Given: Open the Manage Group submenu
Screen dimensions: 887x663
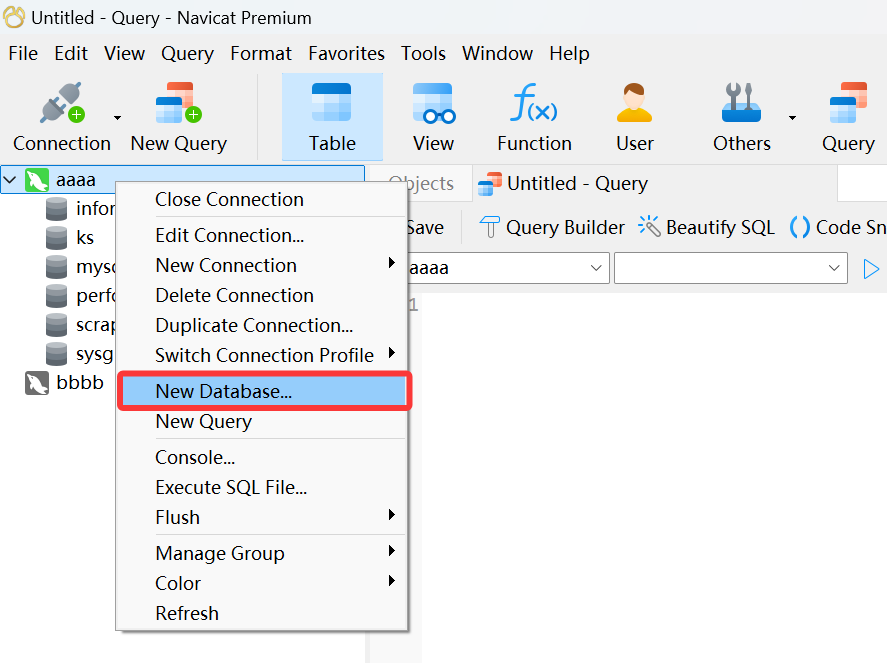Looking at the screenshot, I should pos(262,553).
